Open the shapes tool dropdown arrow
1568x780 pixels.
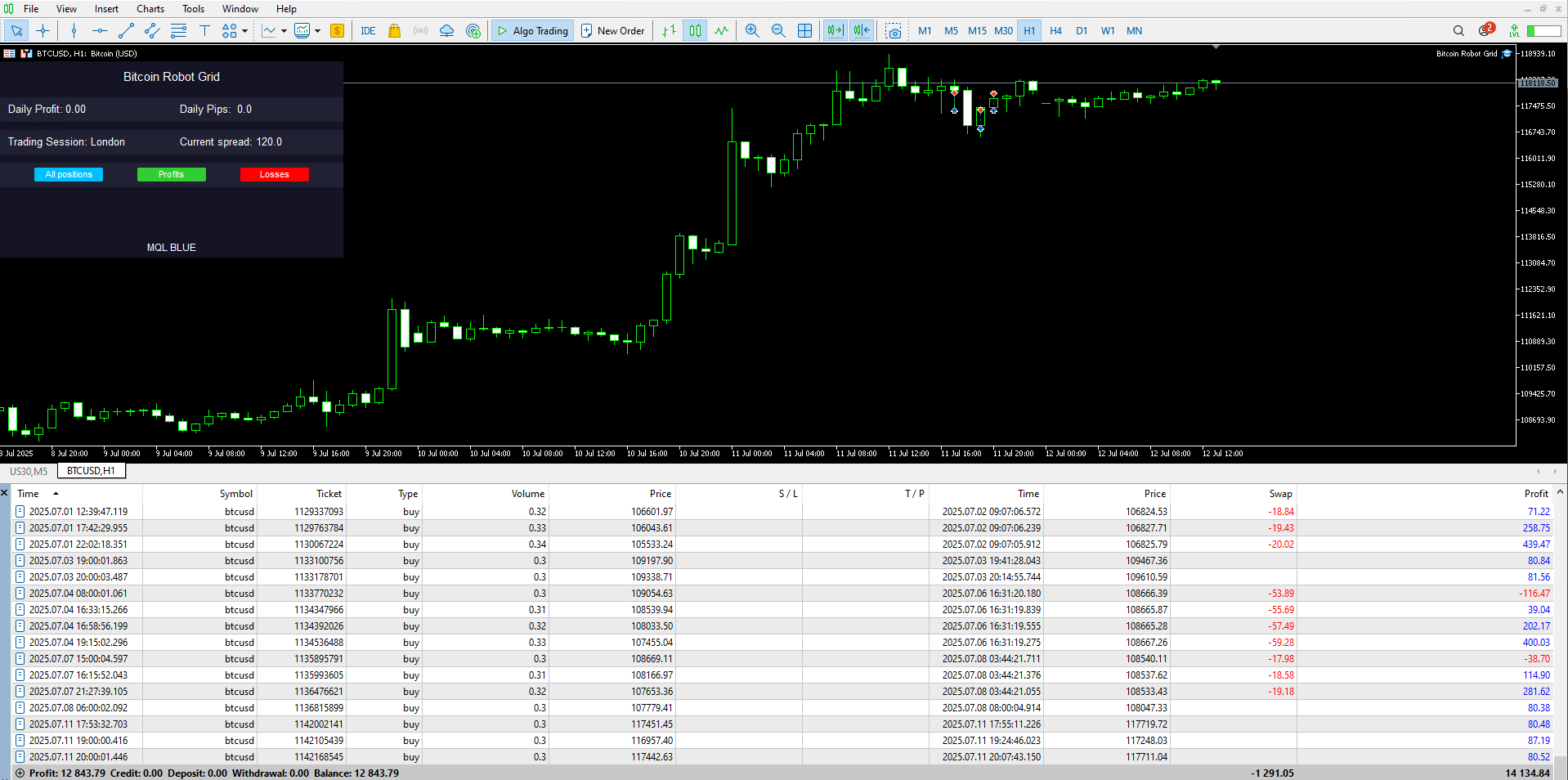[x=244, y=31]
